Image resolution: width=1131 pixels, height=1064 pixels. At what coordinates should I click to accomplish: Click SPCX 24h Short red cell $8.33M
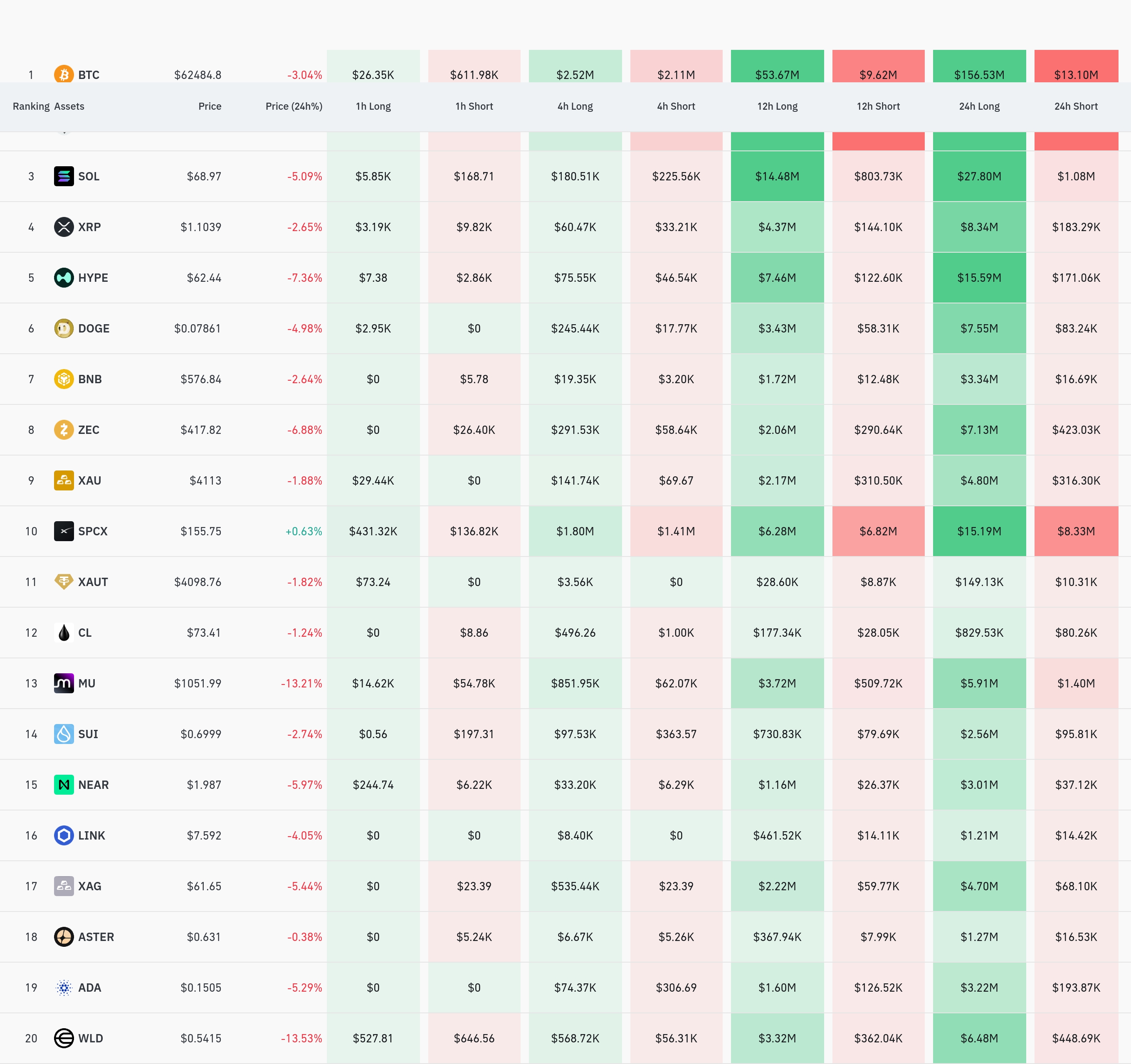[x=1076, y=531]
